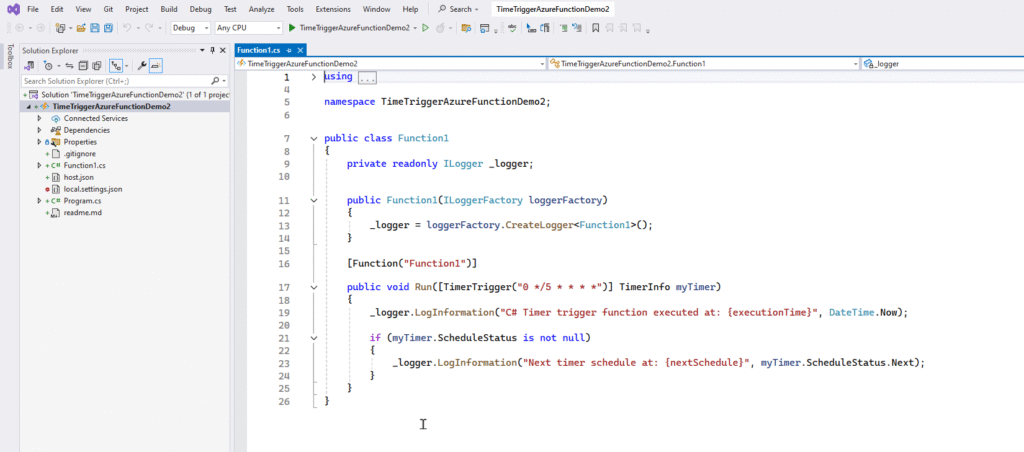Expand the Function1.cs tree node
This screenshot has height=452, width=1024.
click(x=39, y=165)
